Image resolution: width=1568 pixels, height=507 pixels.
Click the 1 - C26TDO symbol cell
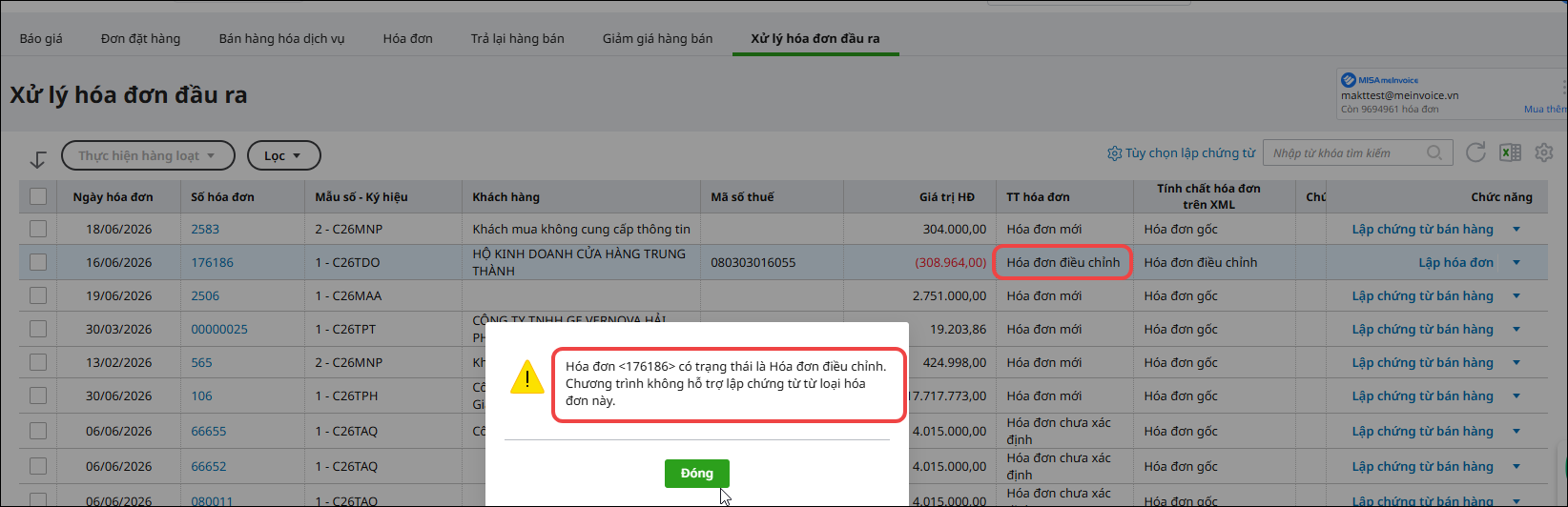pos(347,262)
